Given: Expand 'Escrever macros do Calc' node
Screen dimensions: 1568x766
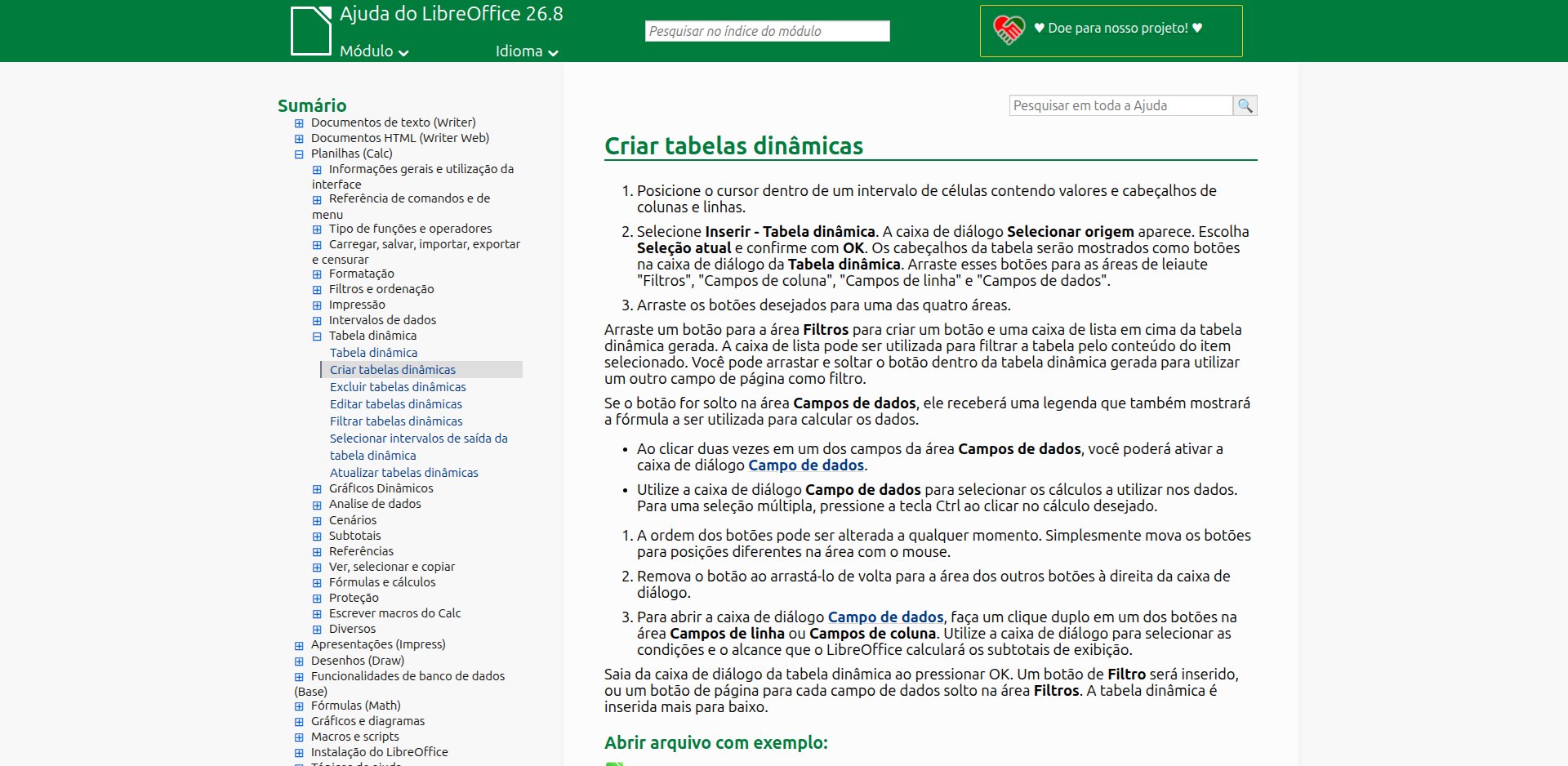Looking at the screenshot, I should [317, 614].
